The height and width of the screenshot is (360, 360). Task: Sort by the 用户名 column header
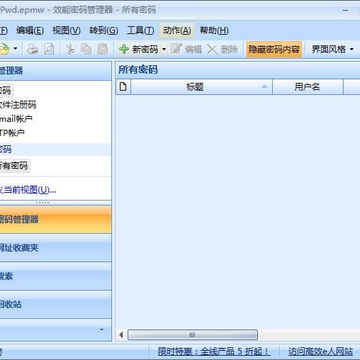pos(308,87)
